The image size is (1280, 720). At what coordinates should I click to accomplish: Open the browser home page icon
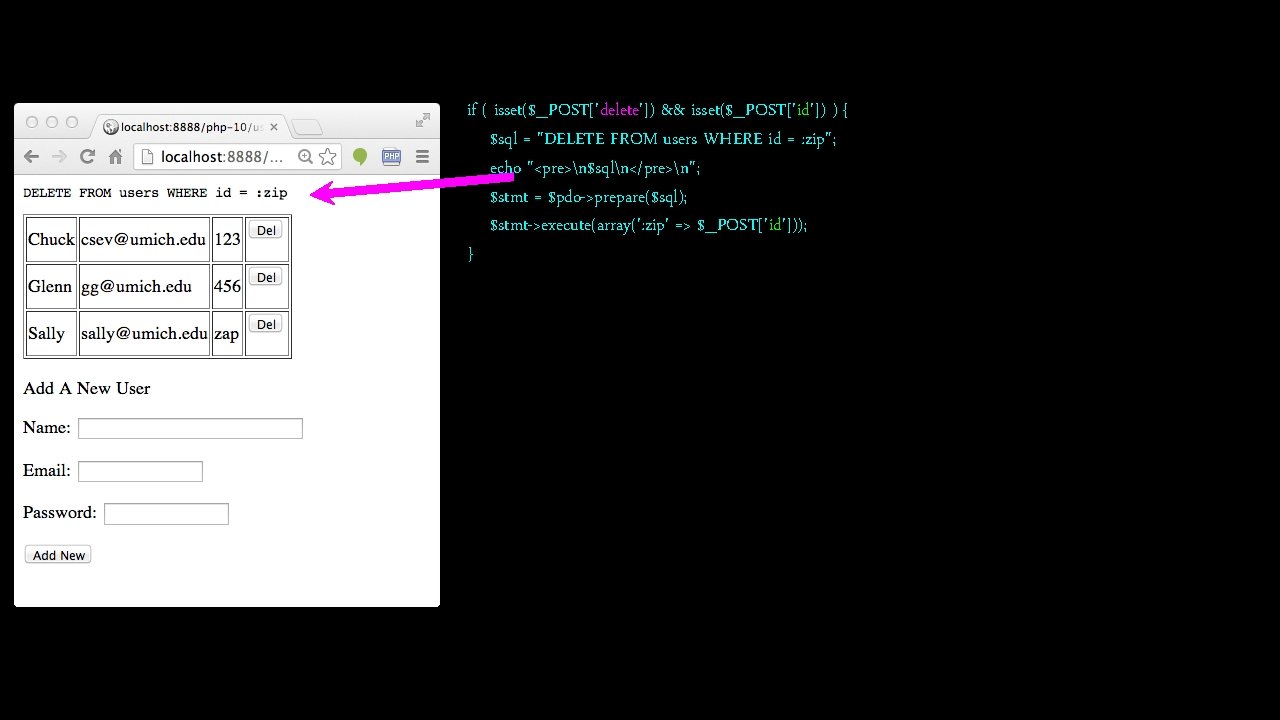pos(115,156)
